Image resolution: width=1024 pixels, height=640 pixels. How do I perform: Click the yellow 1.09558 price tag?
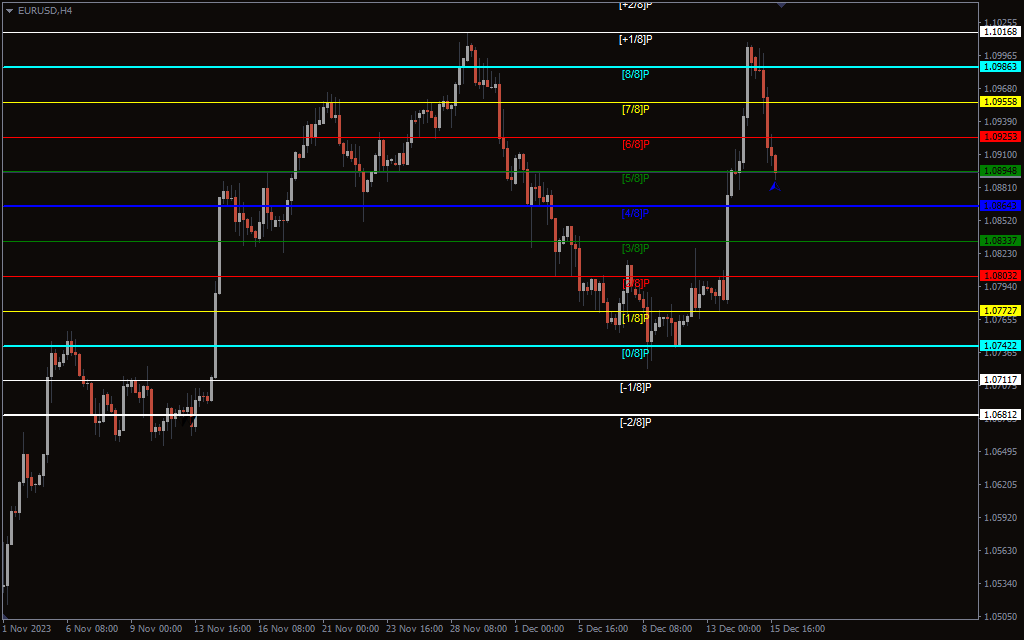coord(1000,102)
